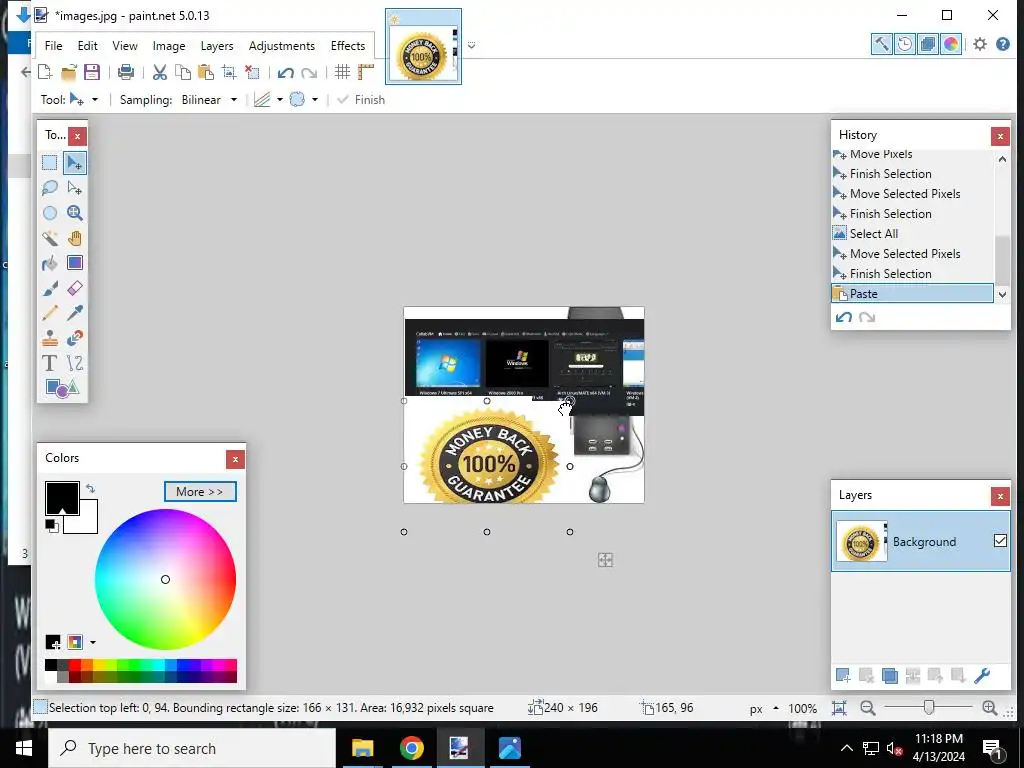The image size is (1024, 768).
Task: Click the Deselect toolbar icon
Action: (252, 72)
